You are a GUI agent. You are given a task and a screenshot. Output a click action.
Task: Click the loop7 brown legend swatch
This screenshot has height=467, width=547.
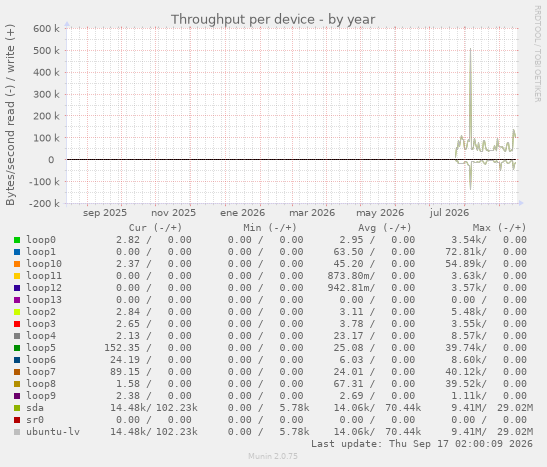click(x=17, y=372)
